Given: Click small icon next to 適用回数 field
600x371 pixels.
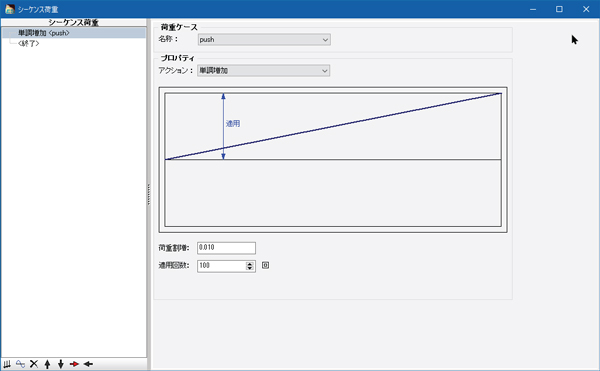Looking at the screenshot, I should pos(265,265).
